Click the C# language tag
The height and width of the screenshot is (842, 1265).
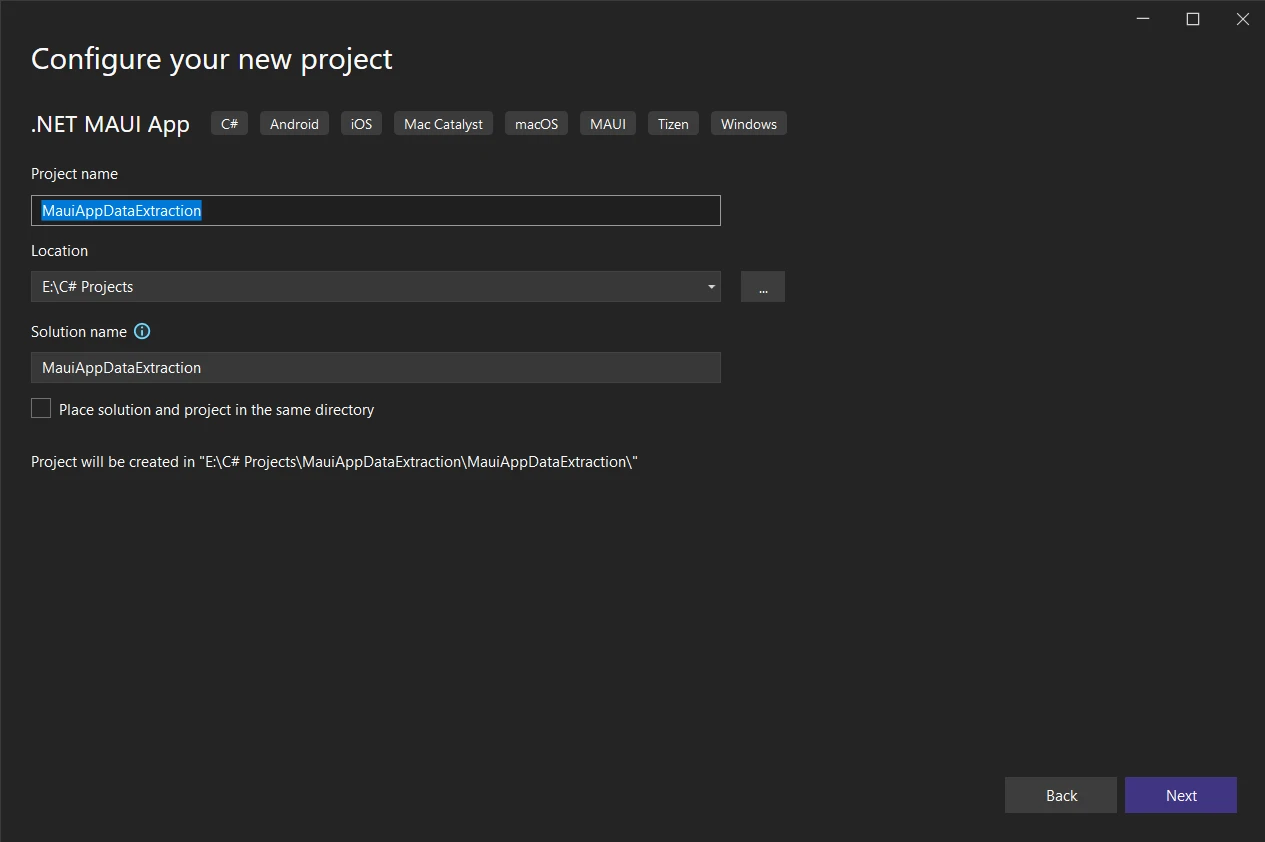pos(229,124)
